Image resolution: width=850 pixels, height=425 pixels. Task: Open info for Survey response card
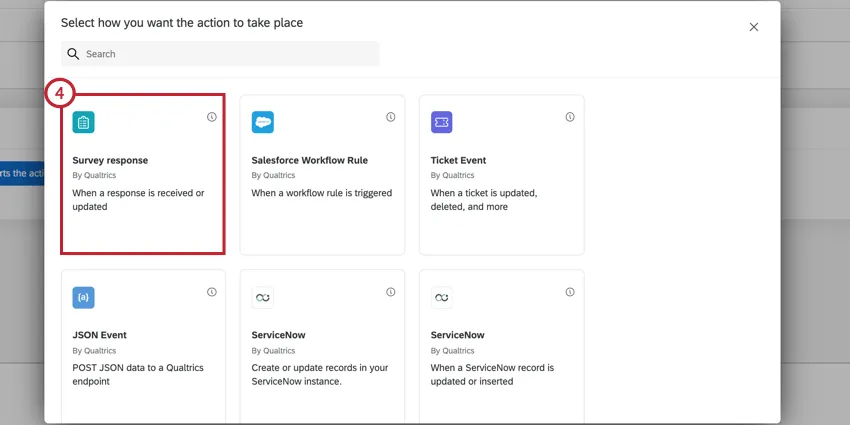(x=212, y=117)
